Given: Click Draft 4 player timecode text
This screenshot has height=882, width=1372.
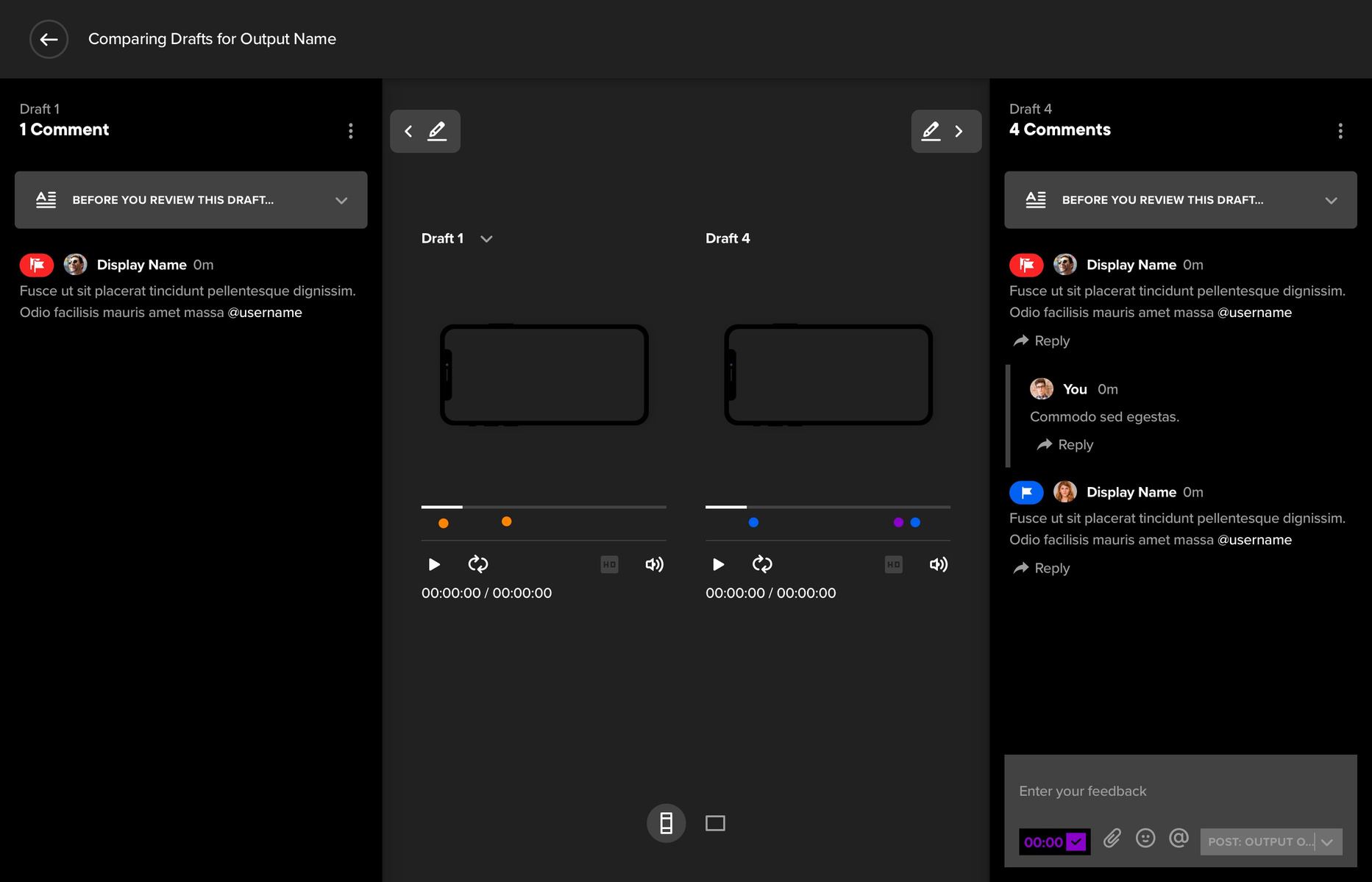Looking at the screenshot, I should point(771,593).
